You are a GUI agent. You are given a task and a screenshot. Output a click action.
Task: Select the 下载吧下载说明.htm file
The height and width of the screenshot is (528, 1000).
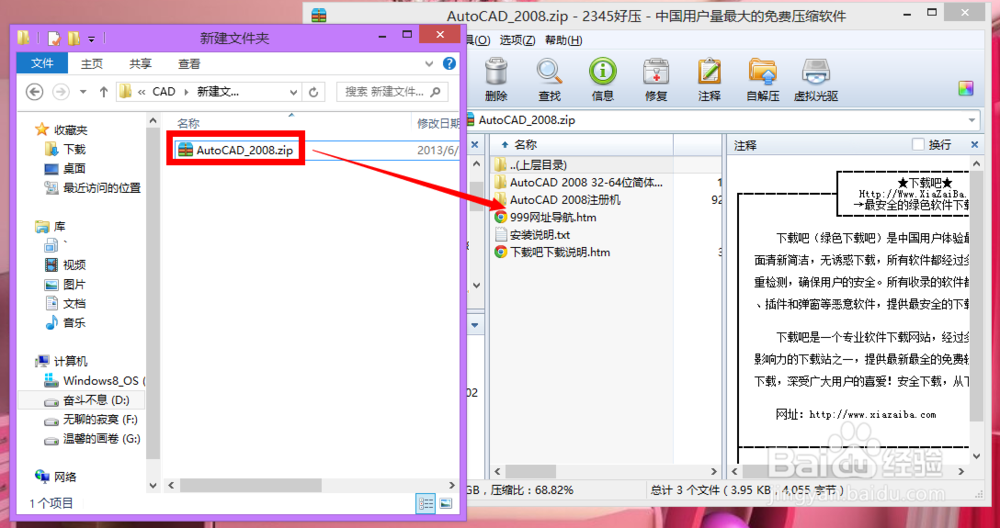552,252
